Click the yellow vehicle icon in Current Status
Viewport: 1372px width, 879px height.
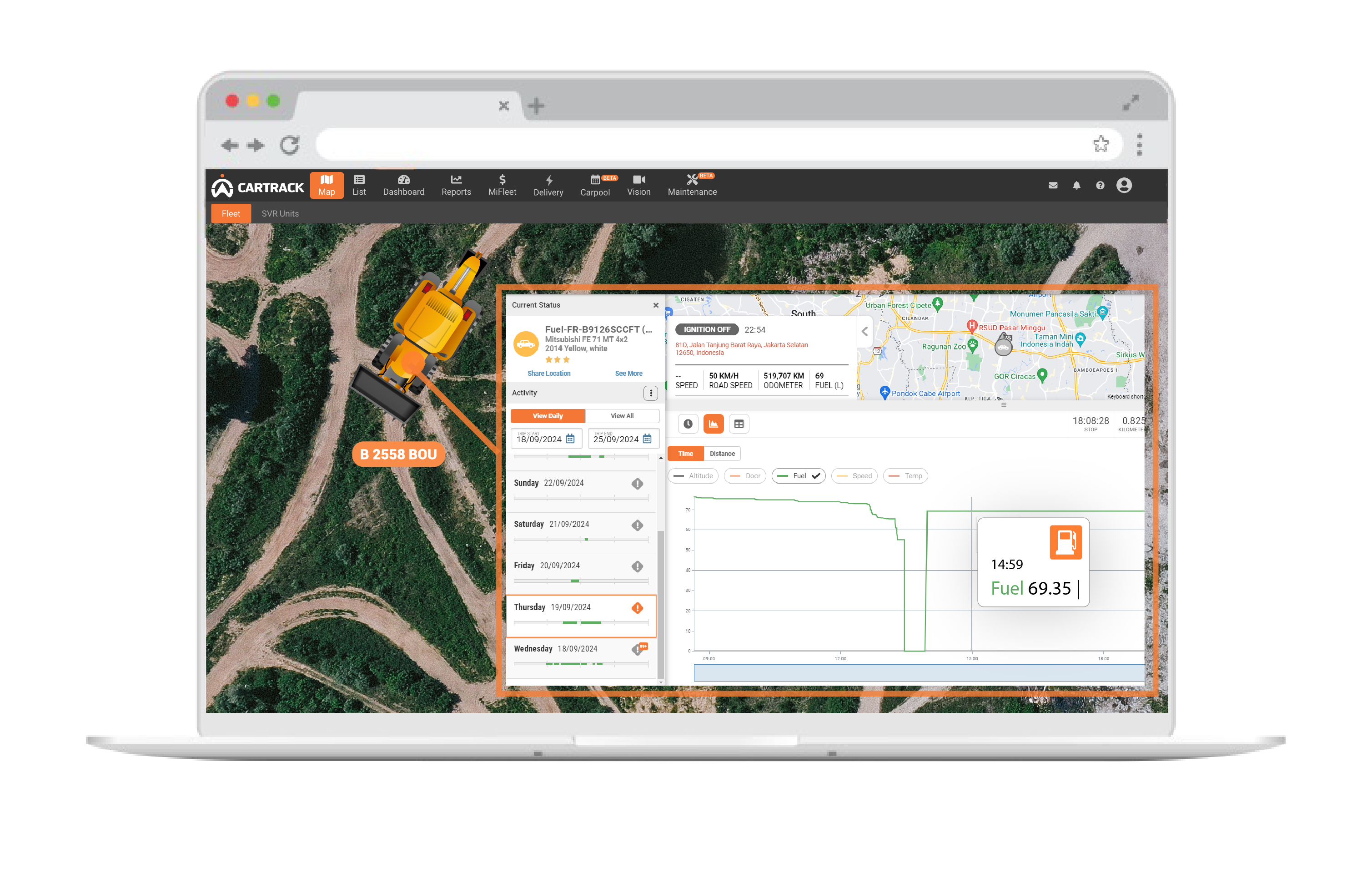point(525,344)
